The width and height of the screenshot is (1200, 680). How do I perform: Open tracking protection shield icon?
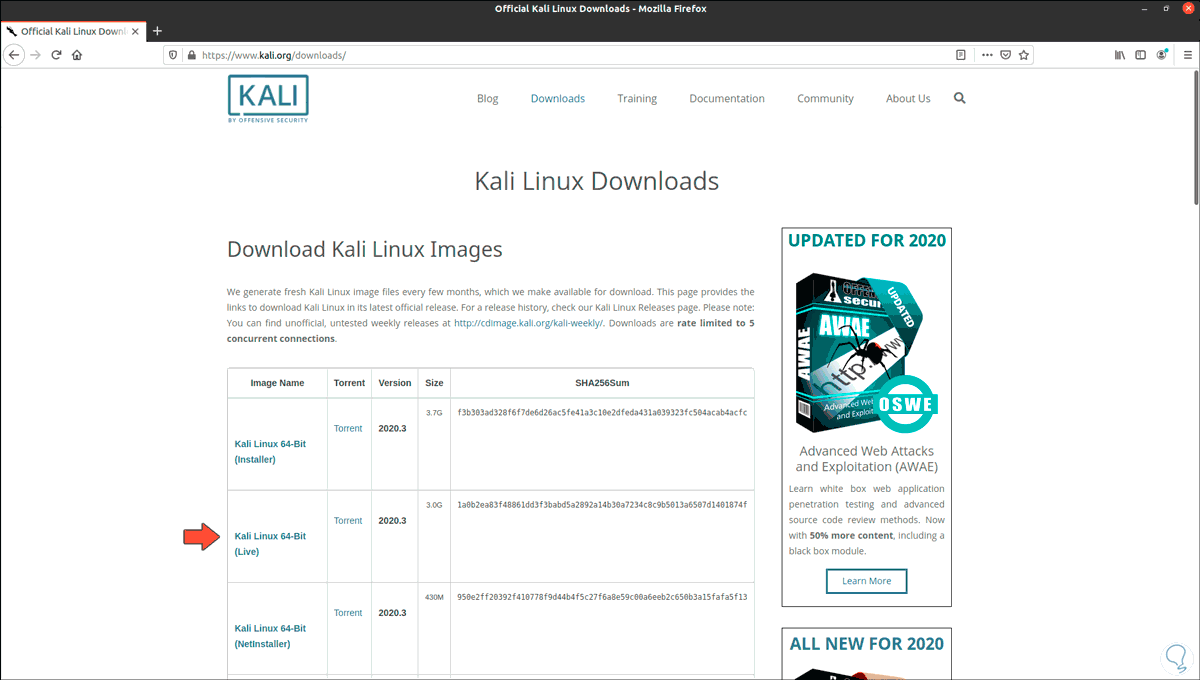pos(173,55)
